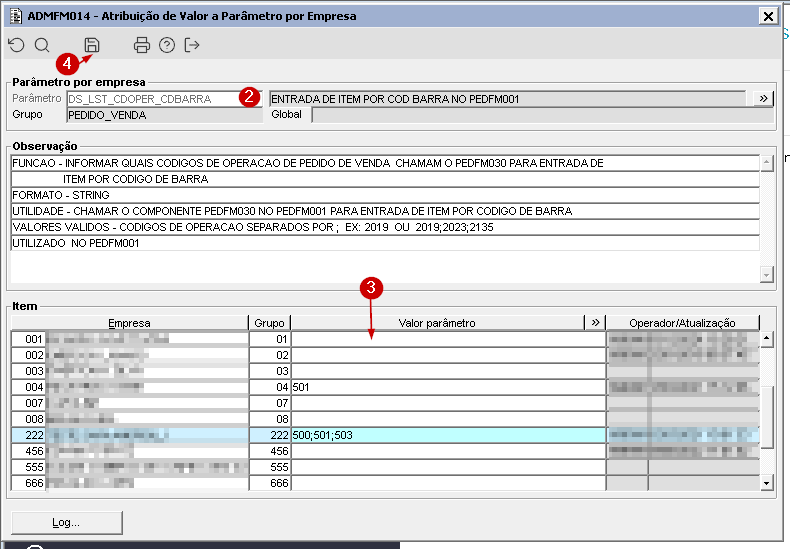This screenshot has height=549, width=790.
Task: Expand Valor parâmetro column chevron
Action: [595, 323]
